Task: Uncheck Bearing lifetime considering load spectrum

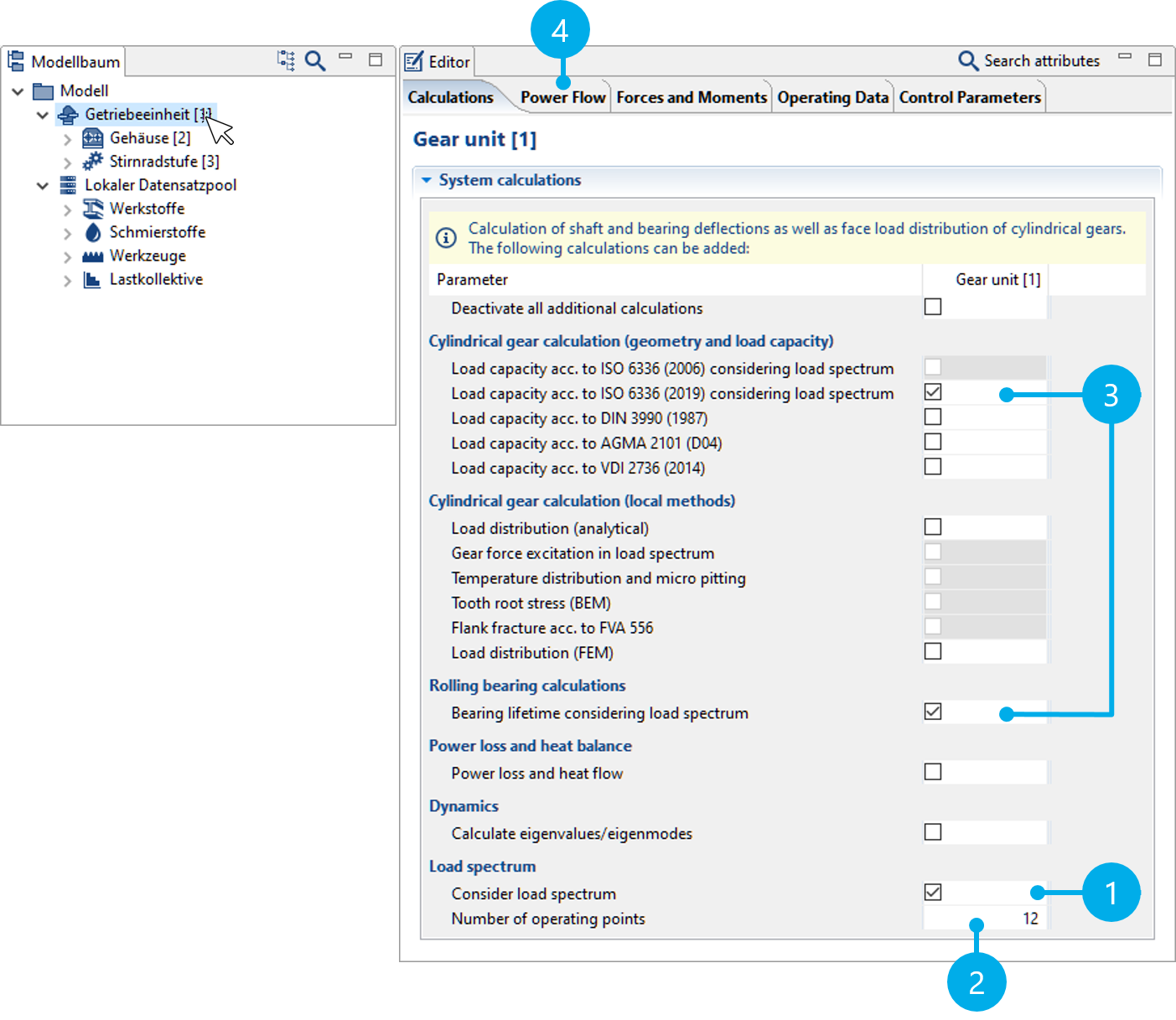Action: pyautogui.click(x=933, y=712)
